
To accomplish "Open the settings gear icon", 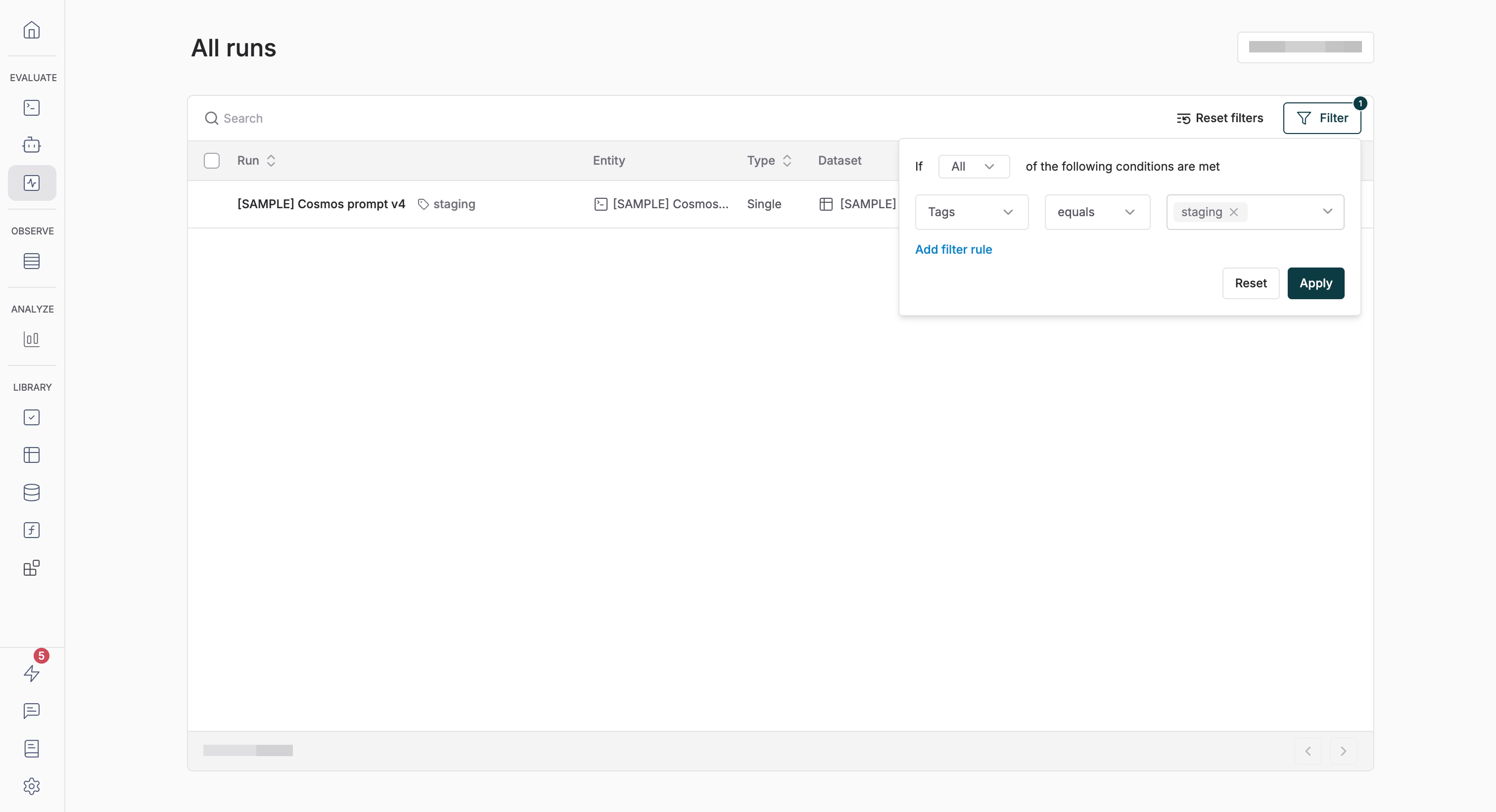I will click(31, 786).
